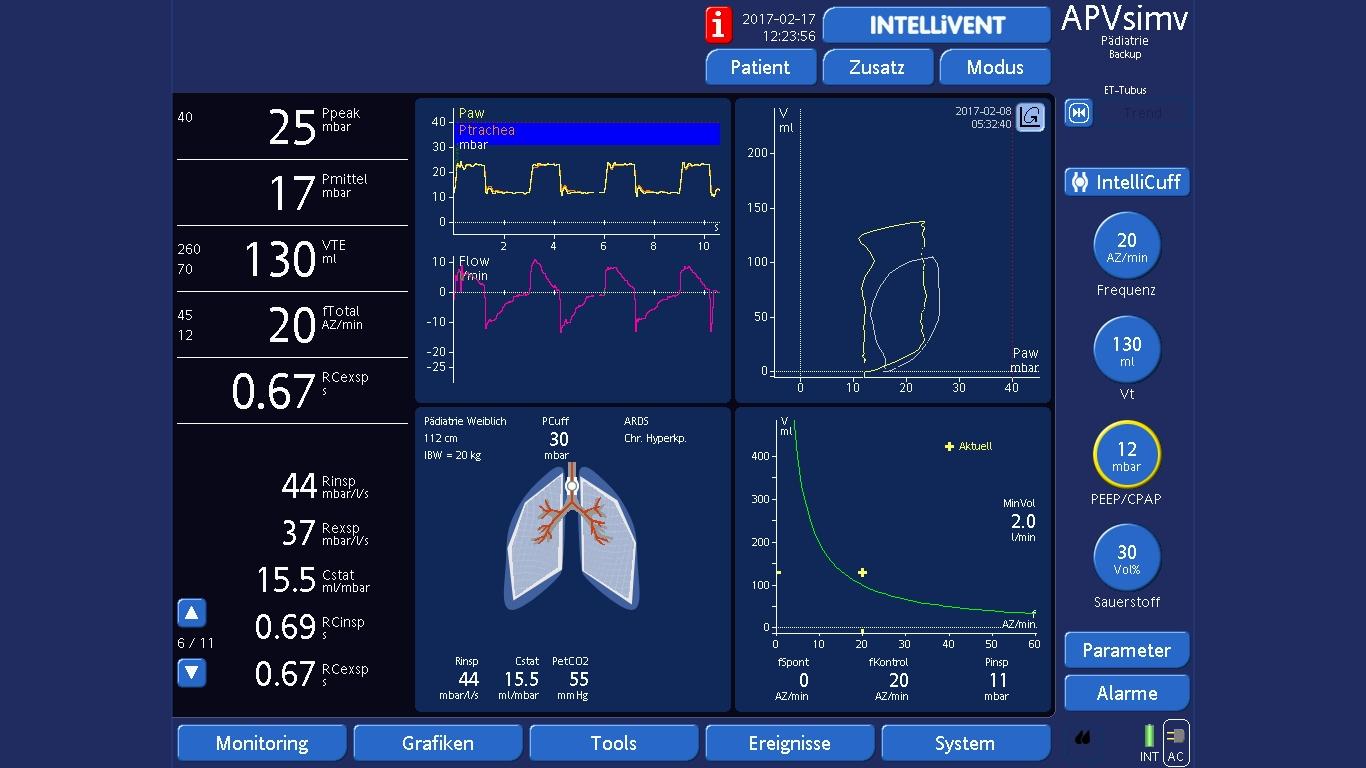The image size is (1366, 768).
Task: Open the IntelliCuff controls
Action: tap(1127, 182)
